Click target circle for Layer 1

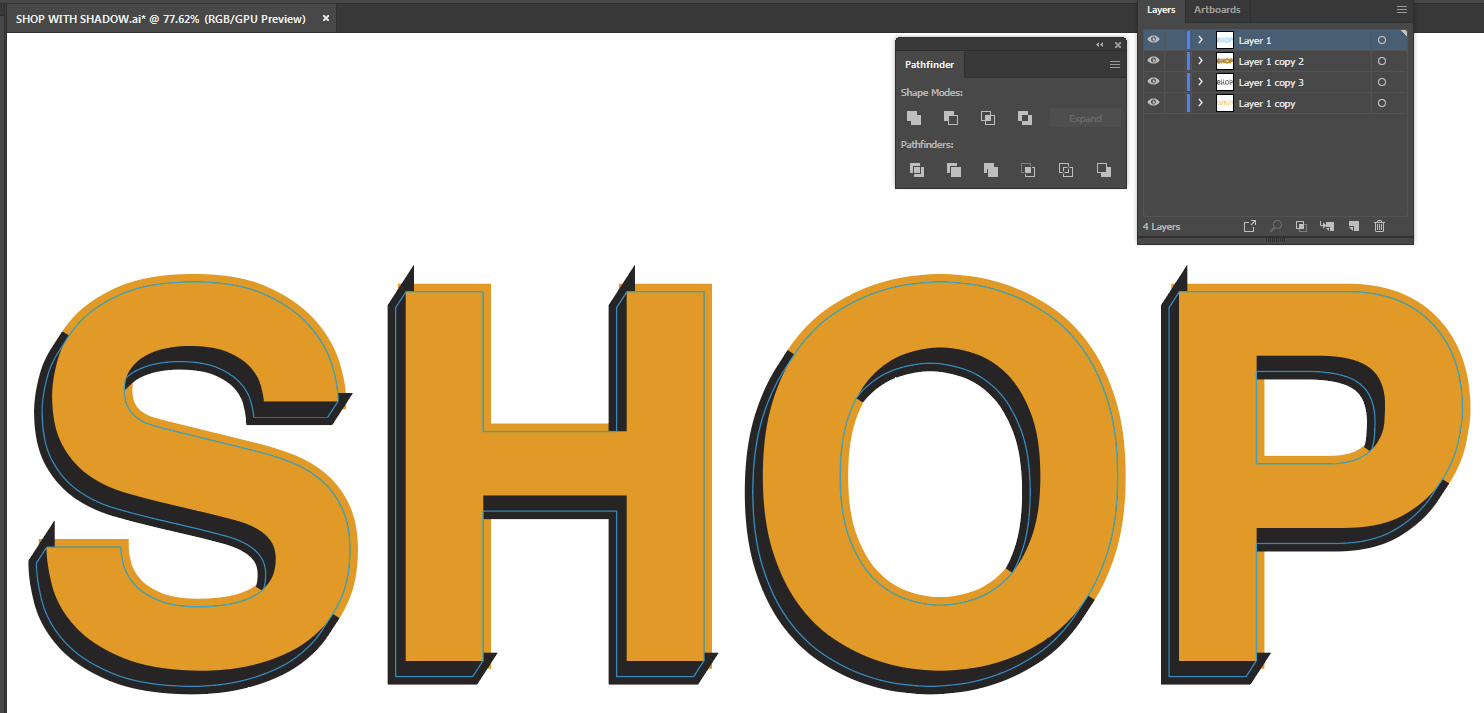coord(1382,40)
